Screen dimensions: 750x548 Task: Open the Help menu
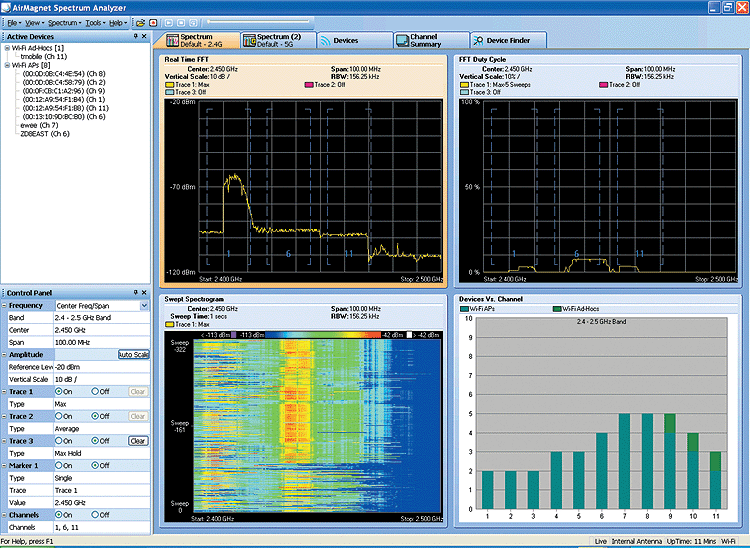(x=118, y=22)
